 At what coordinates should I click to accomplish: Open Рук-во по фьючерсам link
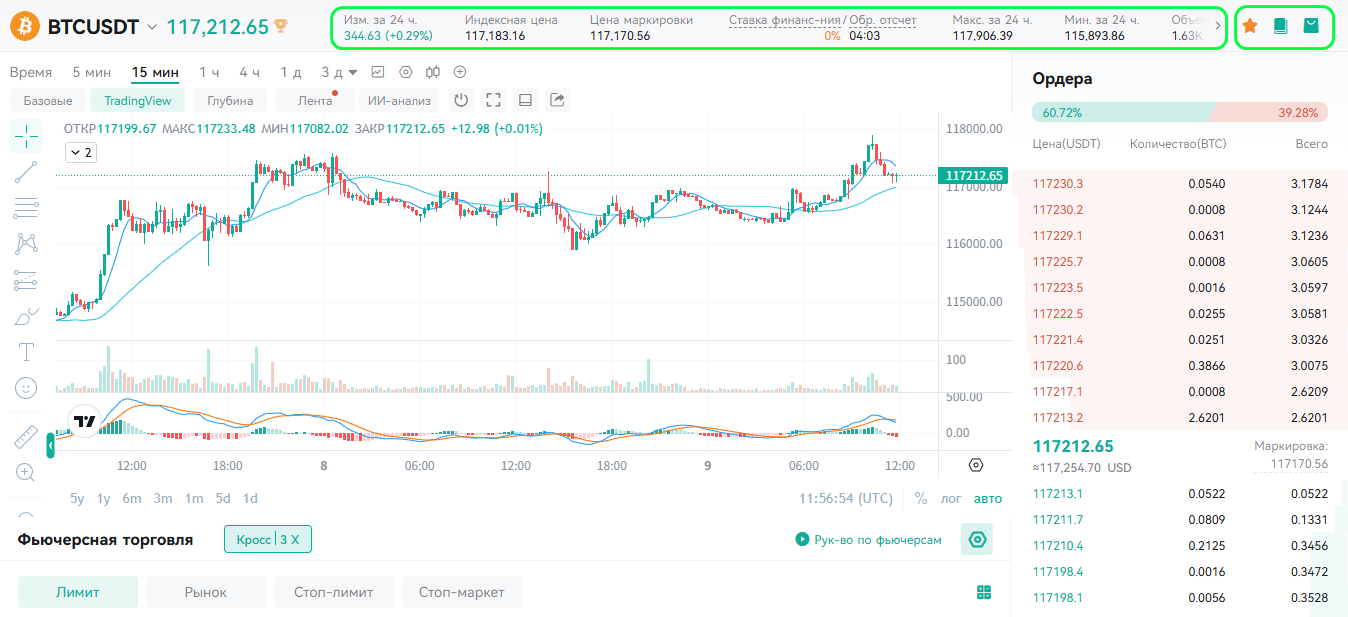tap(869, 539)
